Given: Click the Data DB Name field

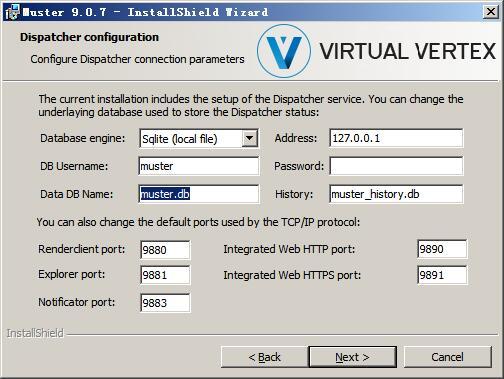Looking at the screenshot, I should [x=199, y=194].
